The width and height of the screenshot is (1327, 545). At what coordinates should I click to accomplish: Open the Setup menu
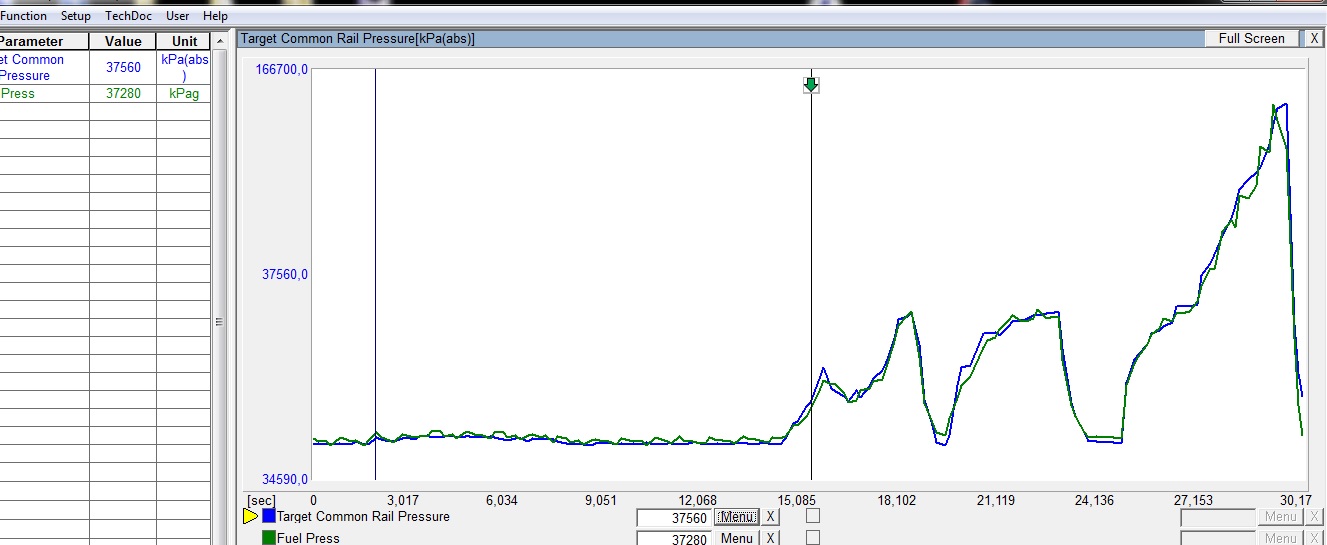[76, 16]
